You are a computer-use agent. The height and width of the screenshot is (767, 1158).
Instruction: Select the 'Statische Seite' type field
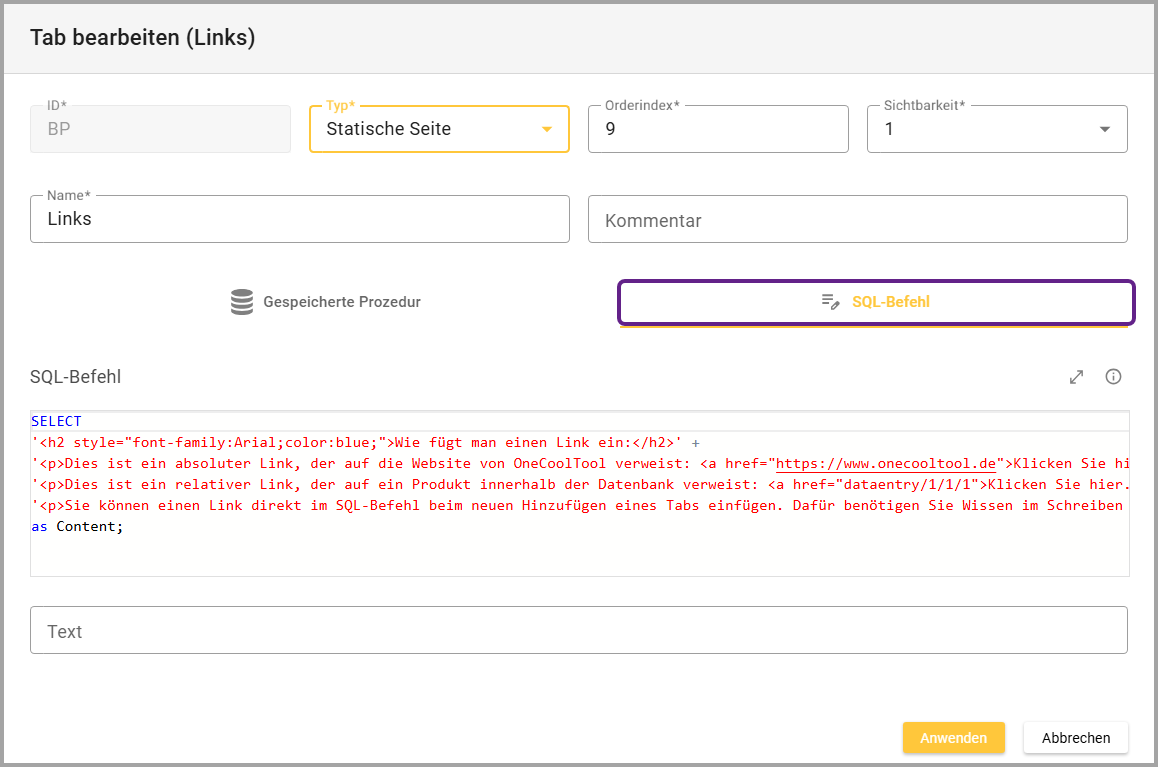tap(420, 129)
